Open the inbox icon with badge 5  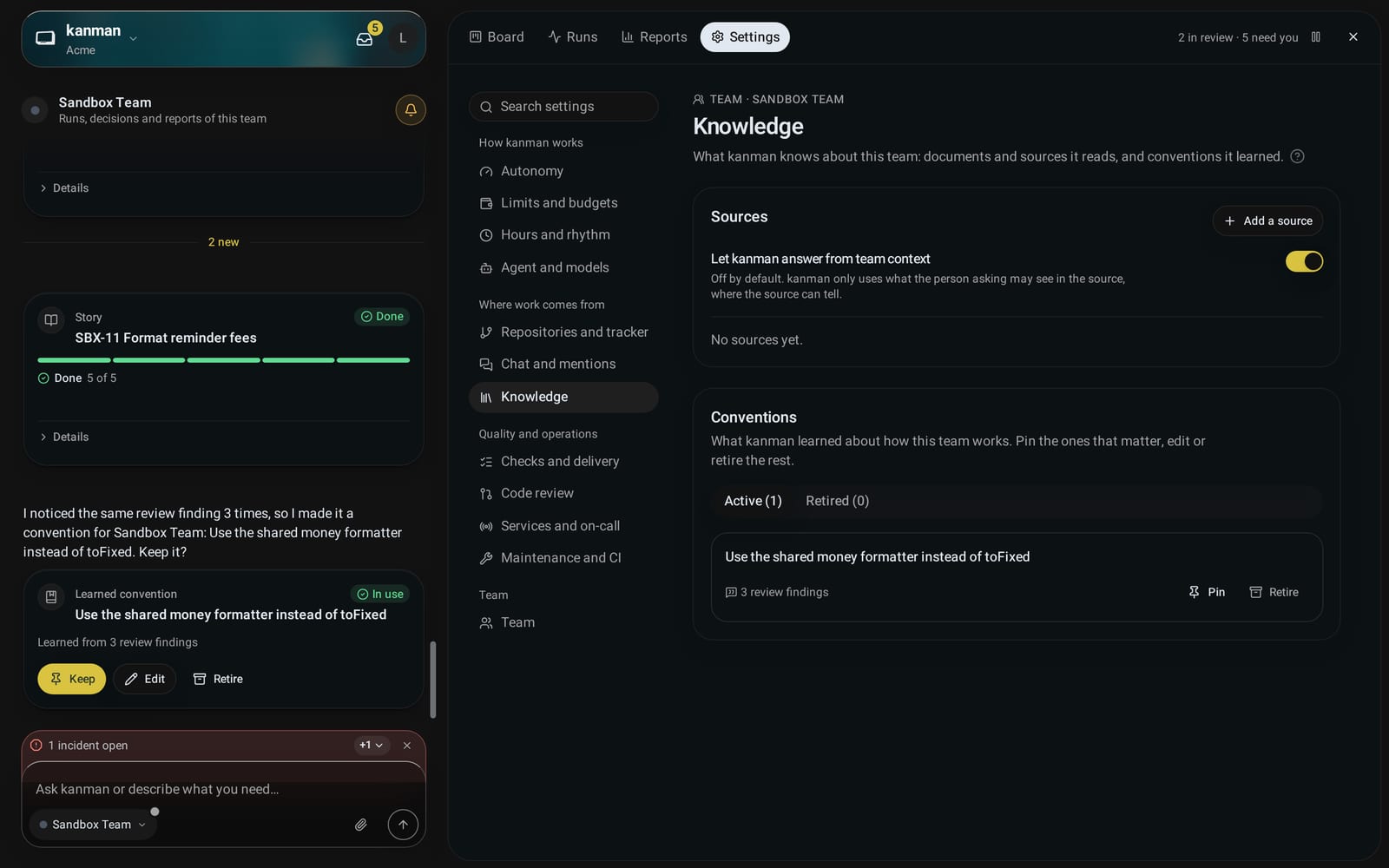click(365, 39)
